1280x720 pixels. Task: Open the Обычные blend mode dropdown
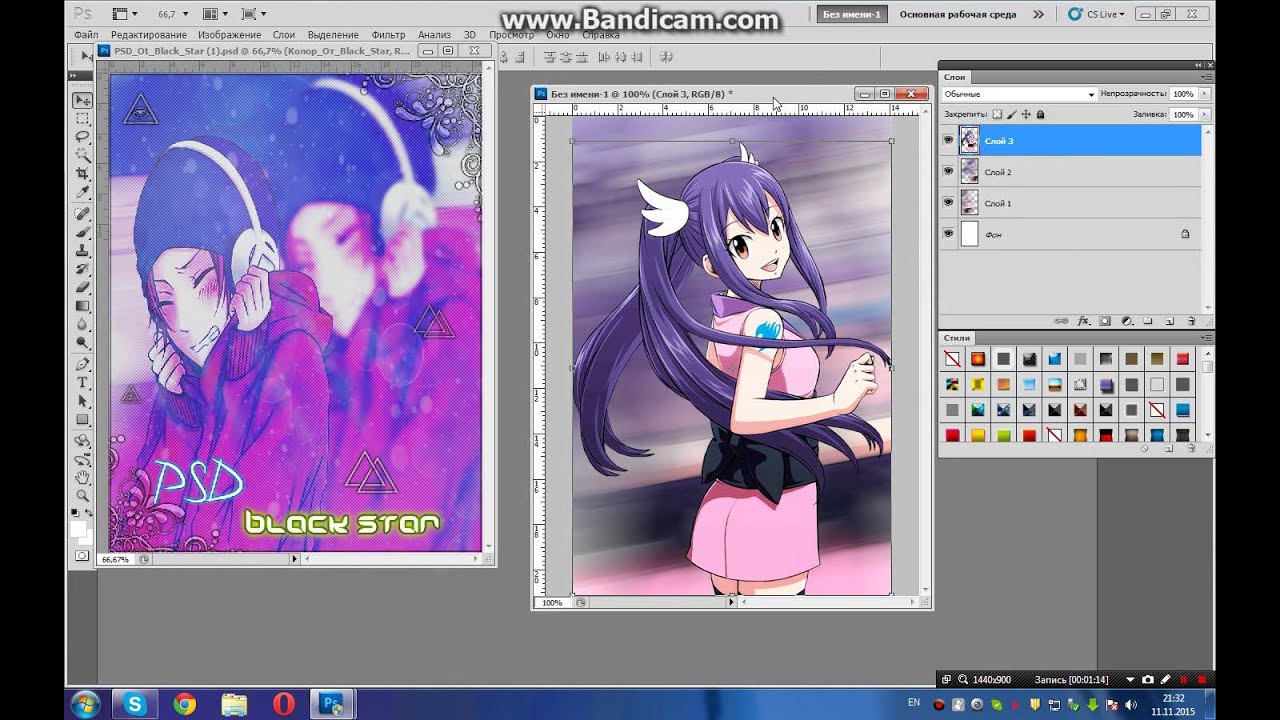(1019, 94)
